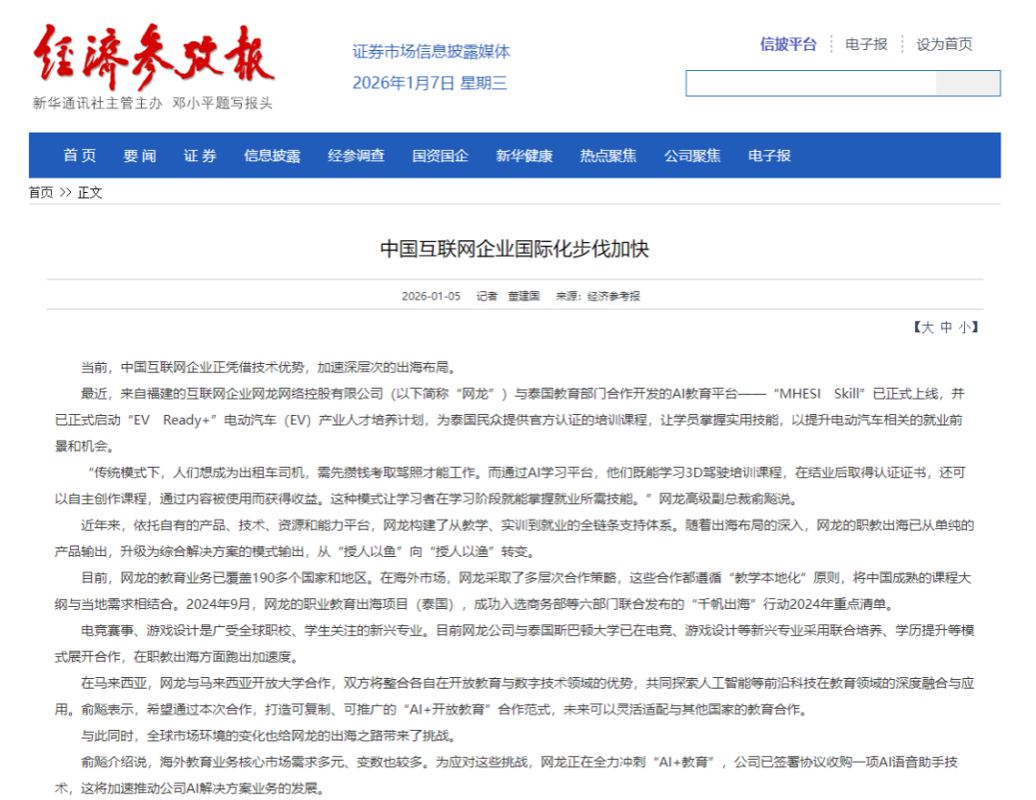Click the 设为首页 link
Image resolution: width=1036 pixels, height=800 pixels.
(x=944, y=44)
